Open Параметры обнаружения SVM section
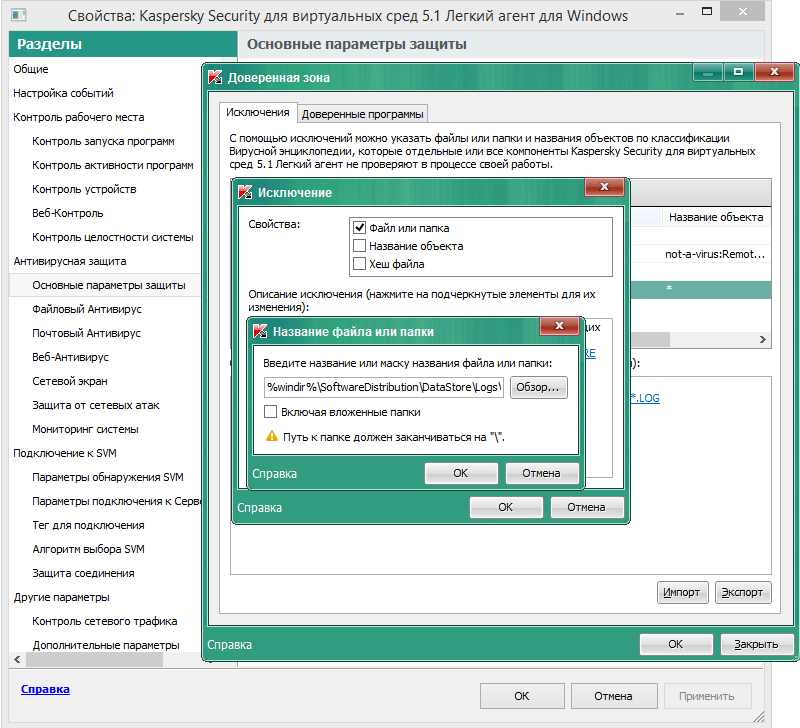The width and height of the screenshot is (800, 728). (x=108, y=476)
